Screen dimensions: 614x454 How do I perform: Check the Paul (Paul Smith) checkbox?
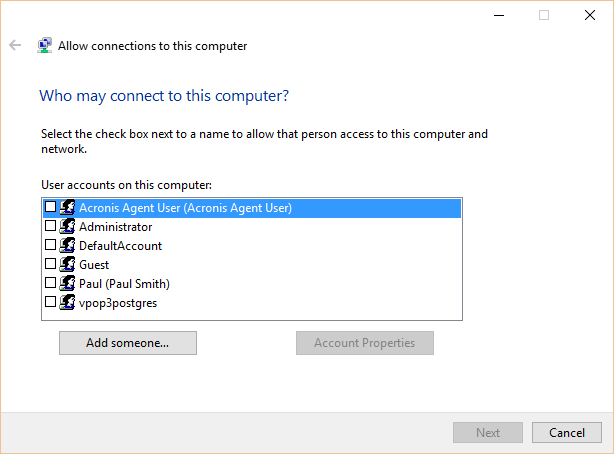(x=51, y=282)
